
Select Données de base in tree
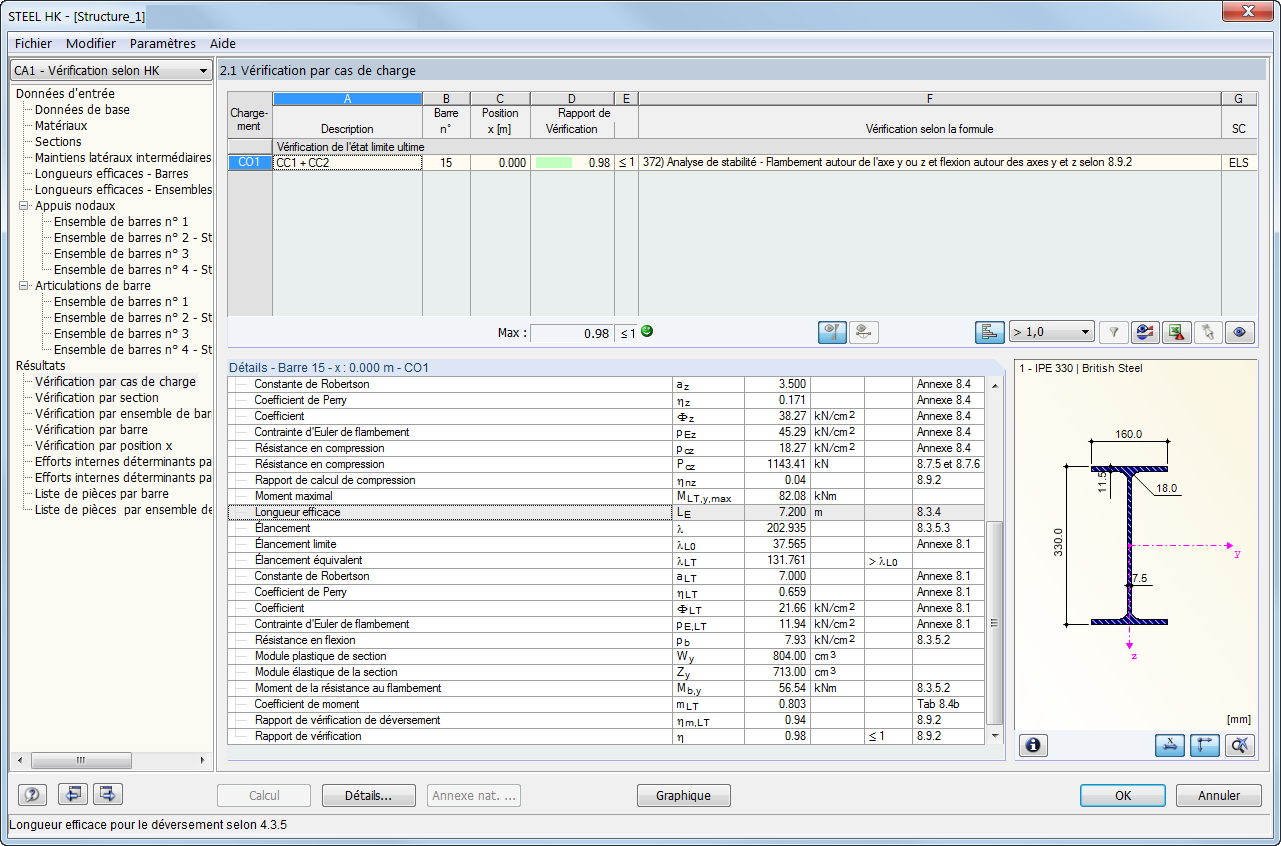(82, 110)
